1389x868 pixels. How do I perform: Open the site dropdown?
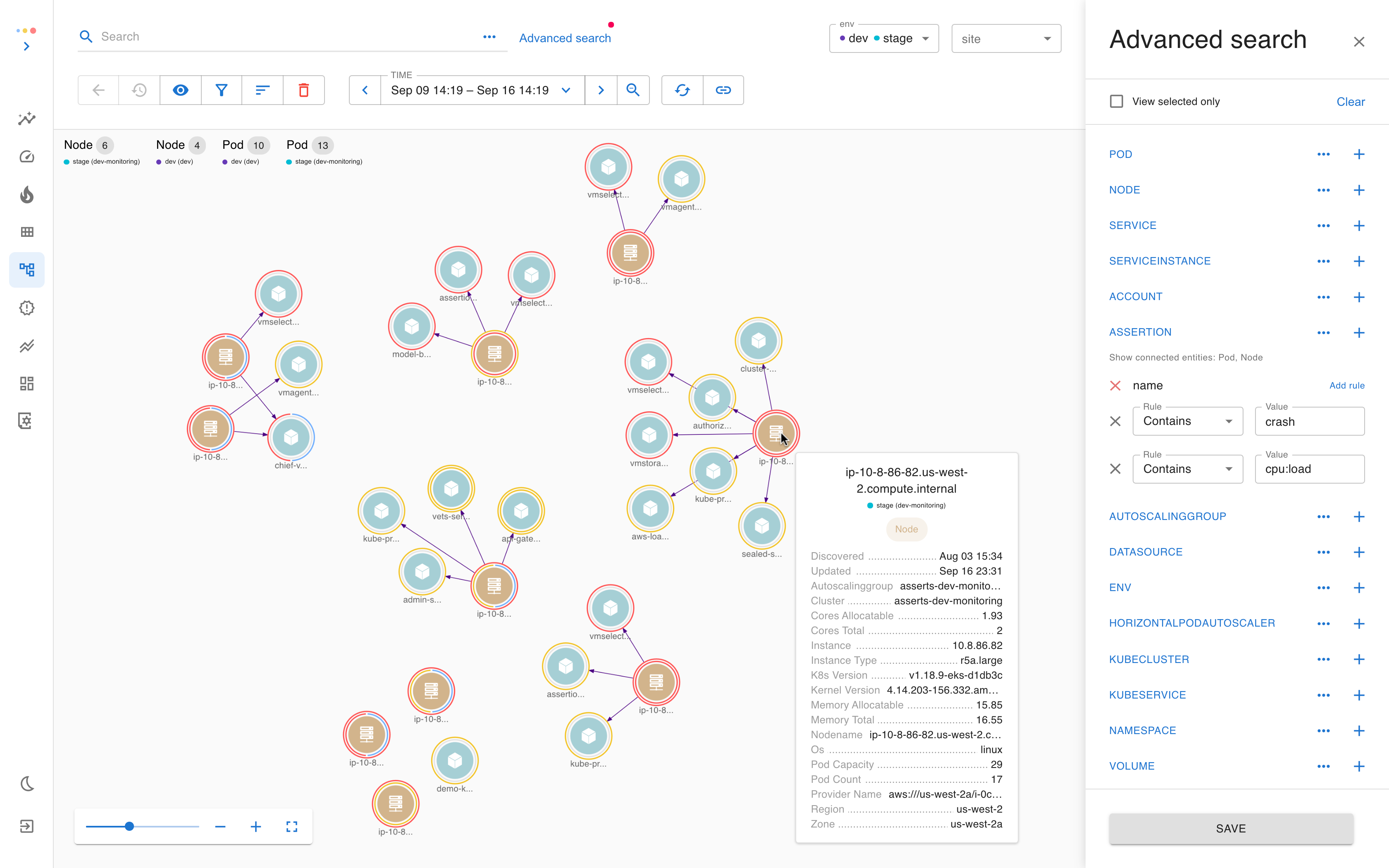[1006, 39]
